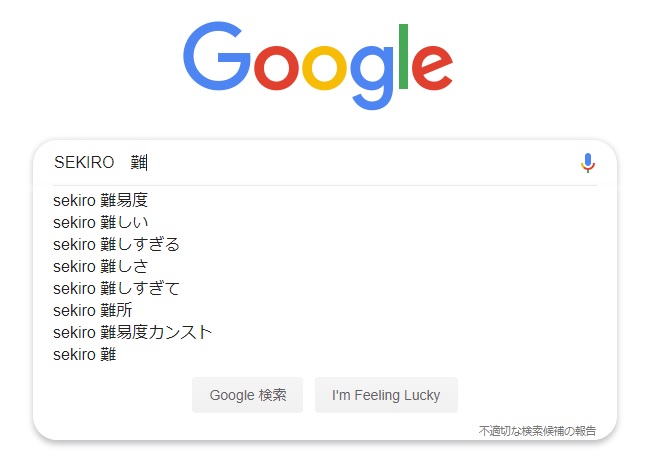Viewport: 663px width, 461px height.
Task: Click the "Google 検索" button
Action: pos(247,395)
